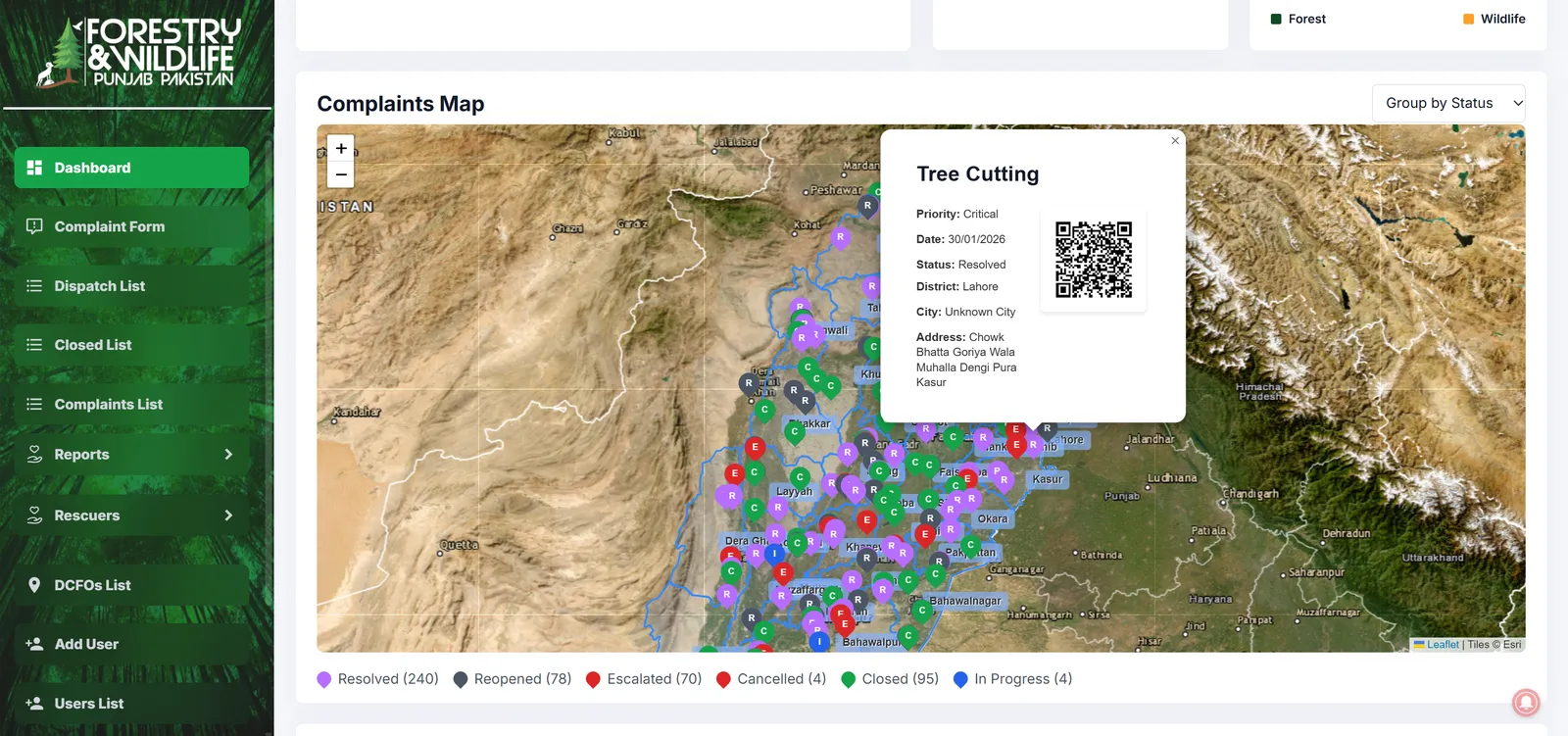Image resolution: width=1568 pixels, height=736 pixels.
Task: Toggle the Forest legend item
Action: point(1298,19)
